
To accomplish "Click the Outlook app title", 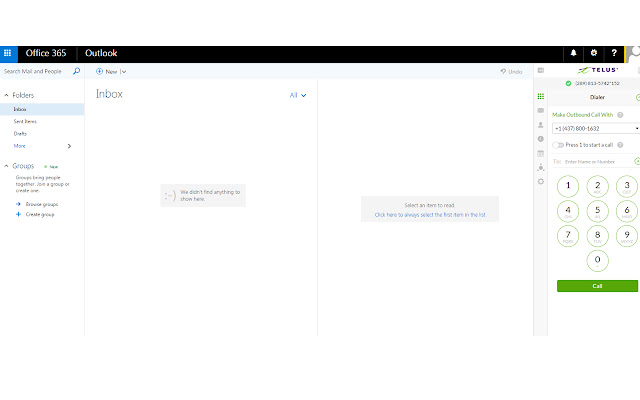I will coord(101,53).
